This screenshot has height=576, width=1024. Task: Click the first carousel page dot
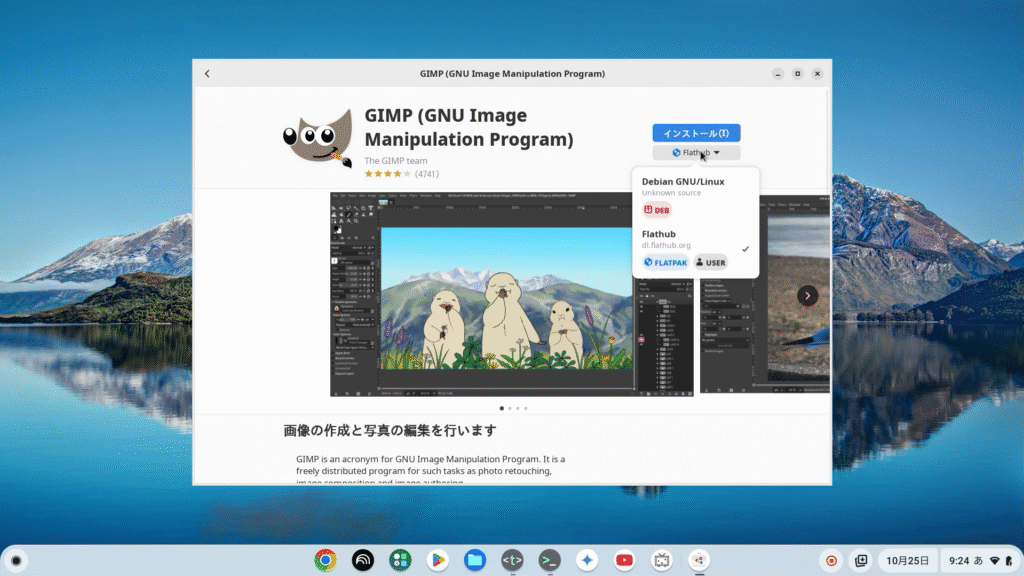pos(501,408)
